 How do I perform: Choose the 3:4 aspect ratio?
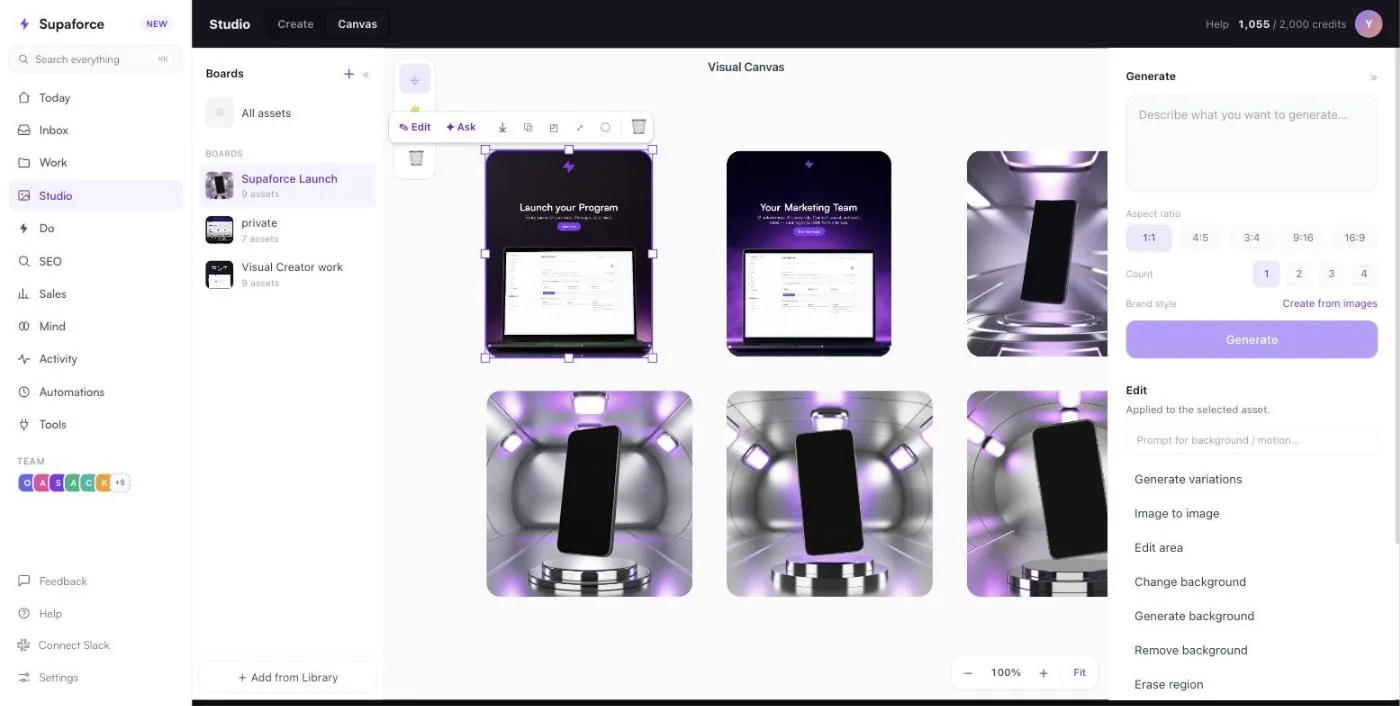[x=1252, y=238]
